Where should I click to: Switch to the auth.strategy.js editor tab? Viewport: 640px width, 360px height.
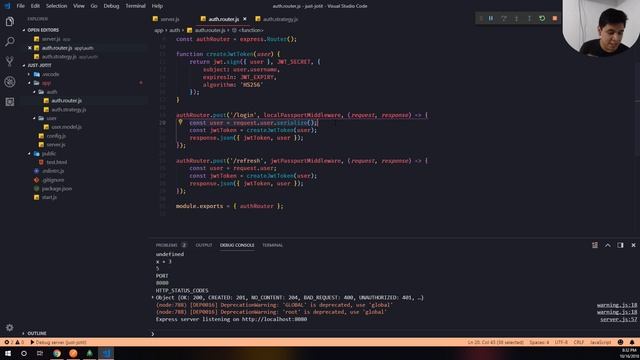[280, 19]
